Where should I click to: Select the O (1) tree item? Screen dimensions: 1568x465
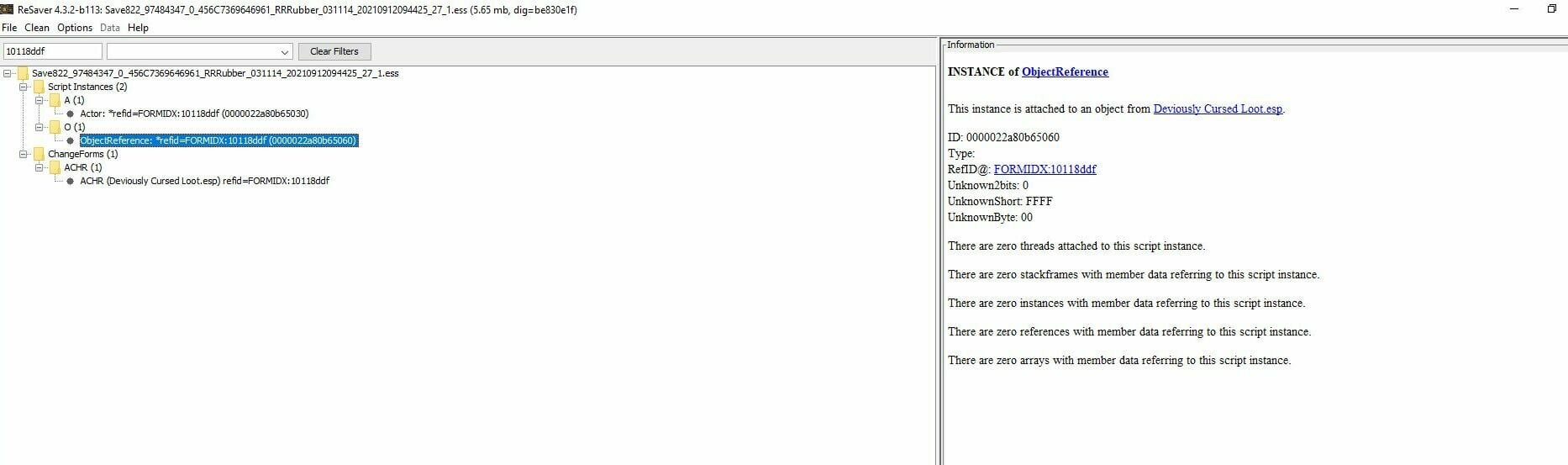(x=75, y=127)
